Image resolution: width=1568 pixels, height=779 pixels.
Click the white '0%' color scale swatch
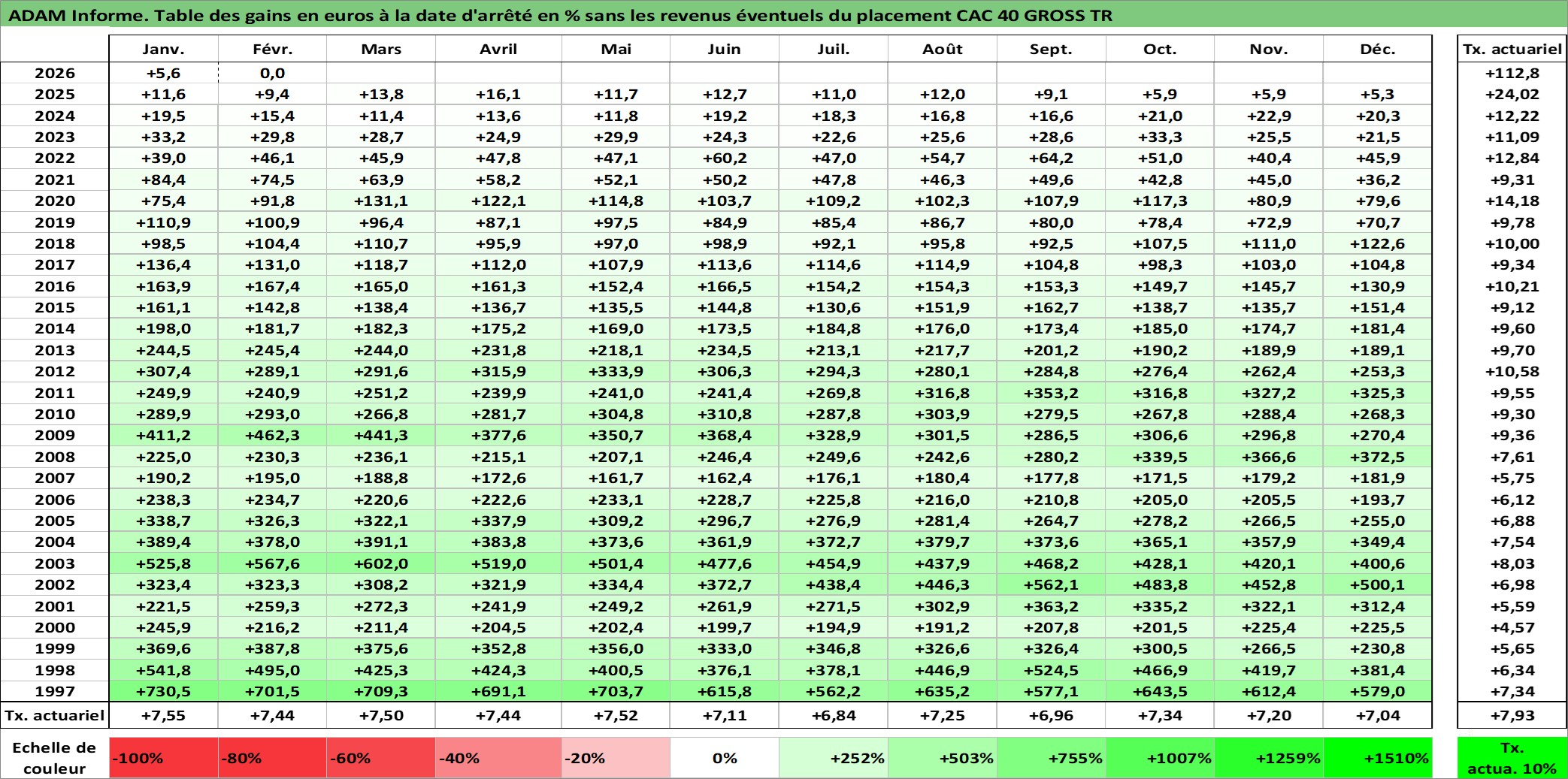[724, 758]
